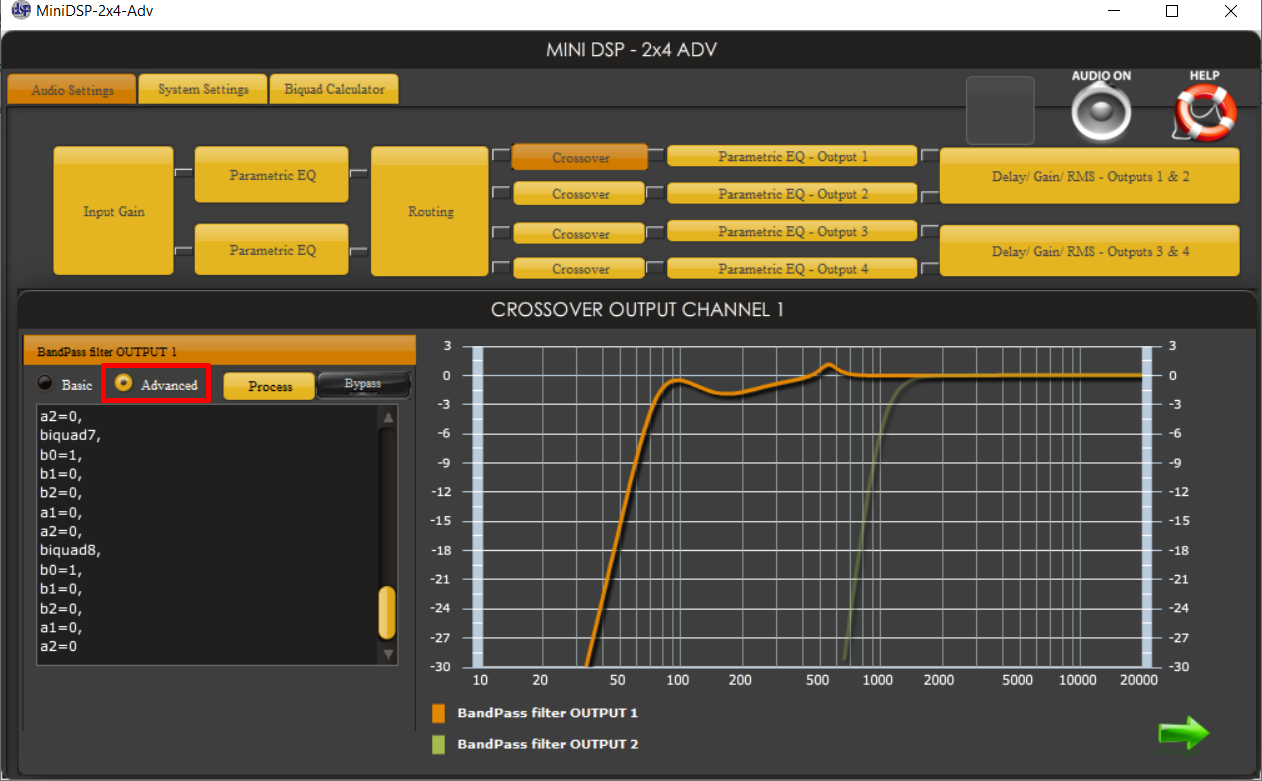This screenshot has width=1262, height=781.
Task: Select the third Crossover block
Action: [580, 233]
